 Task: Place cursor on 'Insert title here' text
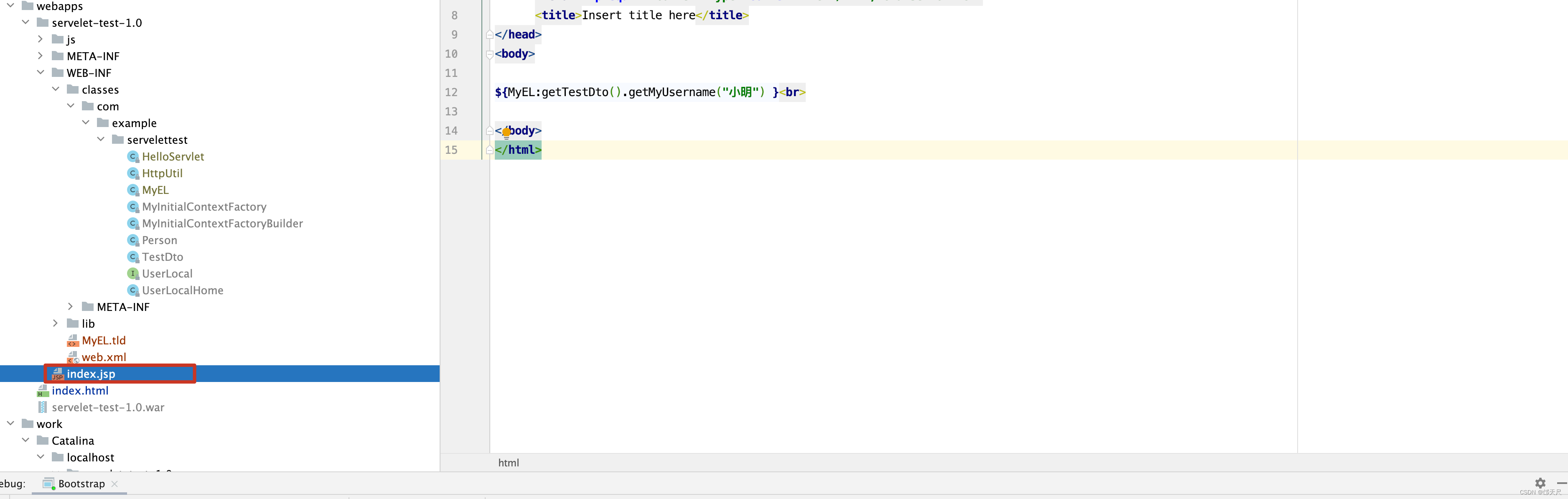[639, 15]
